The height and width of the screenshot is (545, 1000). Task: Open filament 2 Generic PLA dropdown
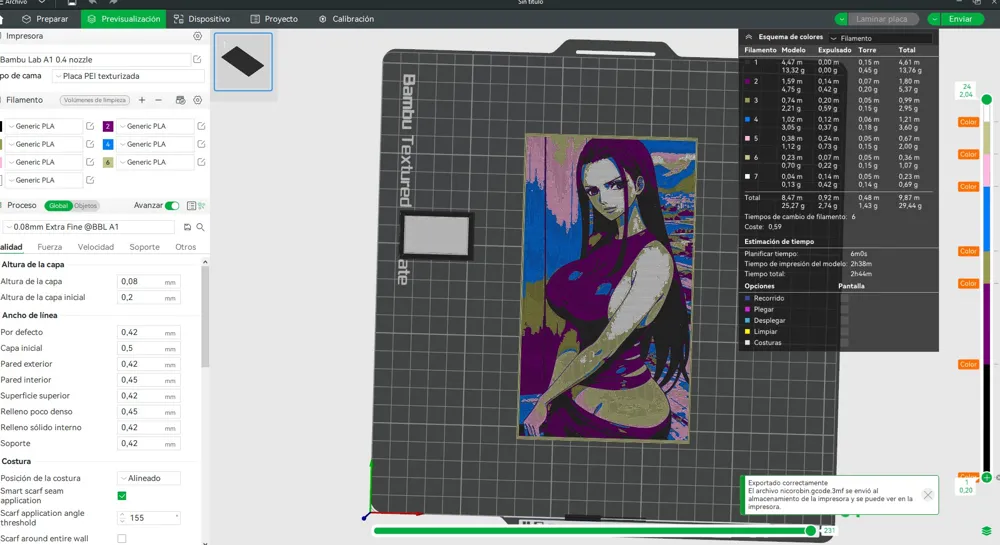[x=155, y=126]
